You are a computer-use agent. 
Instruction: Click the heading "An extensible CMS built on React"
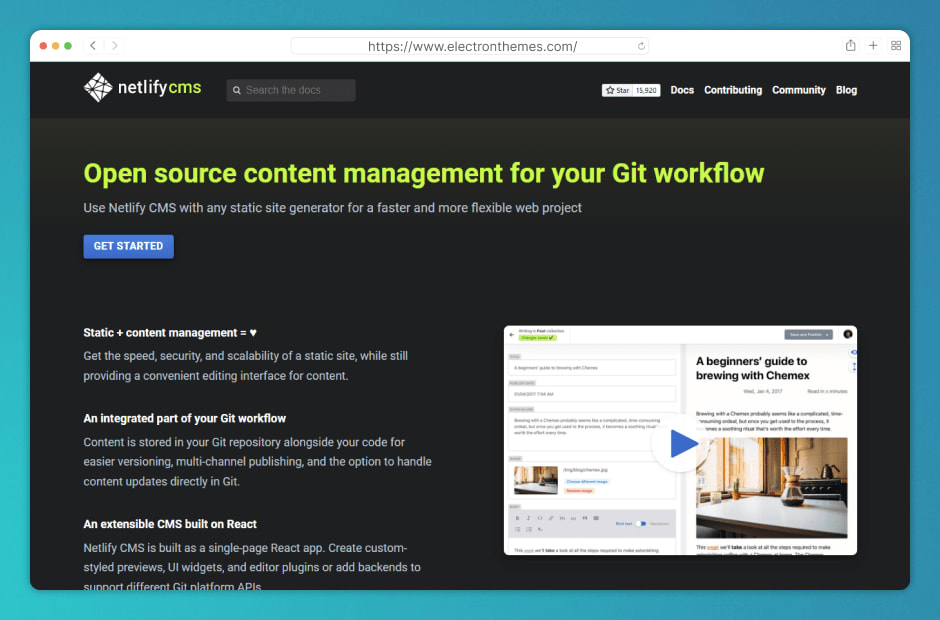pyautogui.click(x=170, y=524)
